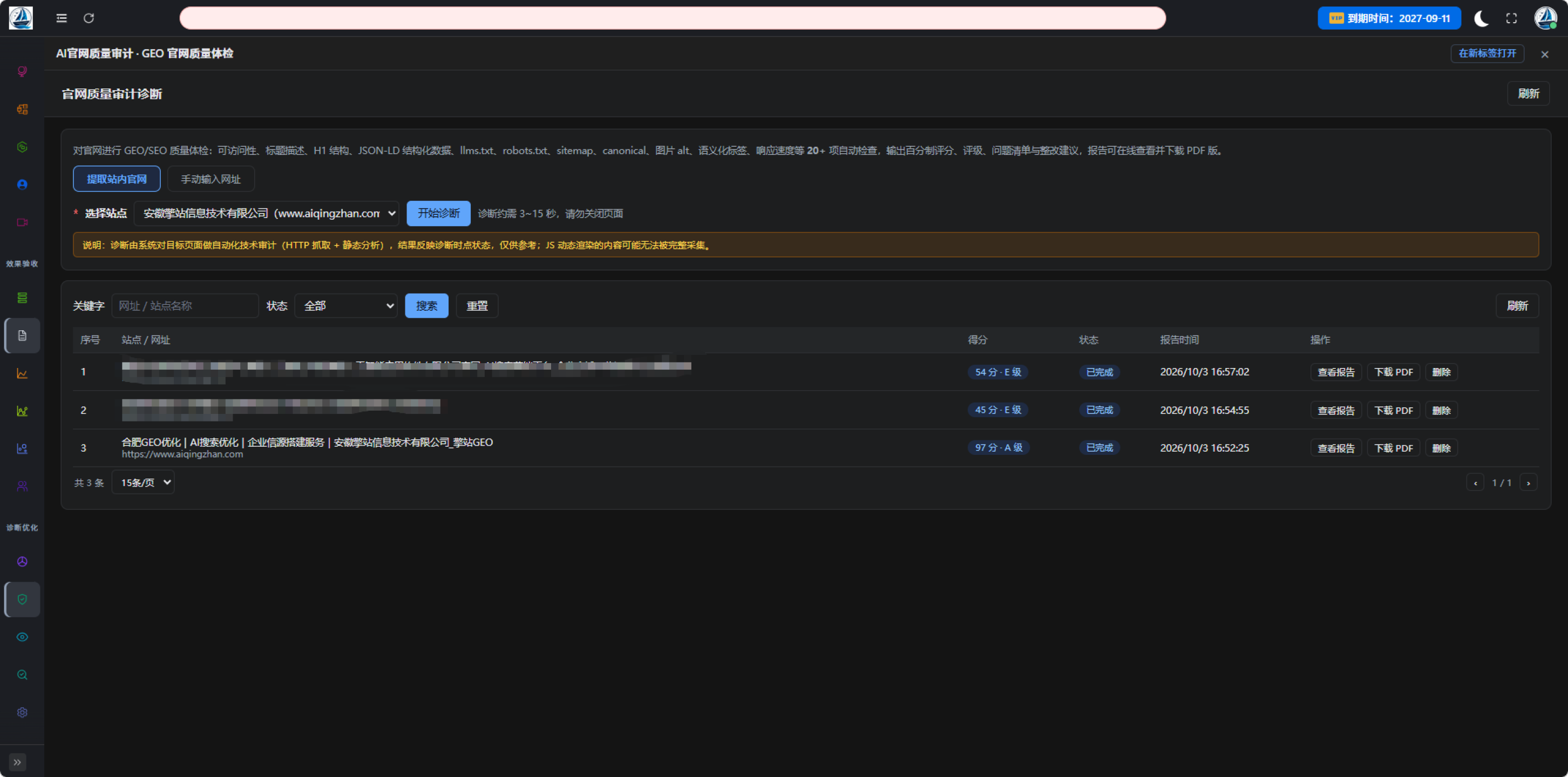This screenshot has height=777, width=1568.
Task: Click the 开始诊断 button
Action: click(439, 214)
